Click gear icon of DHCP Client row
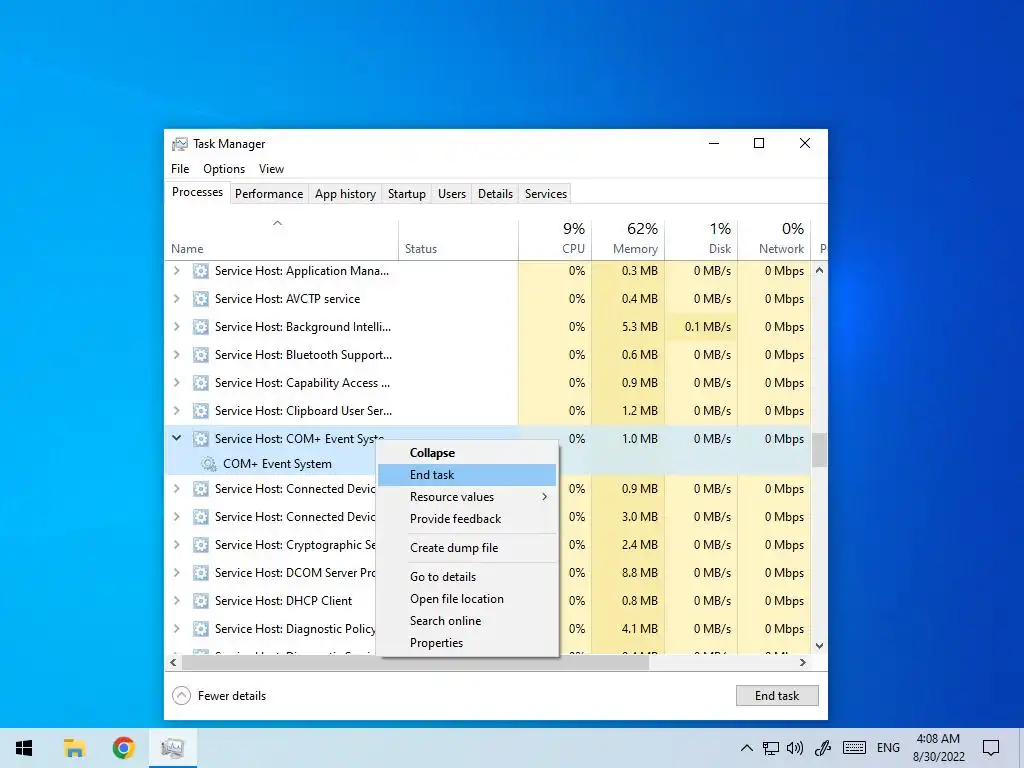 point(200,601)
